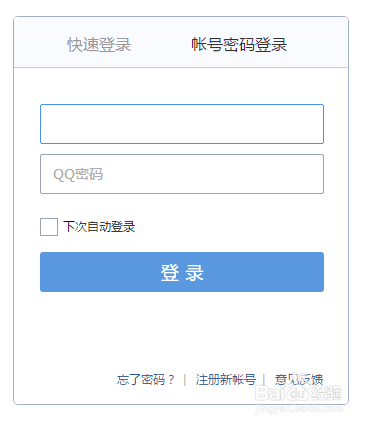Click into the QQ密码 password field
Image resolution: width=372 pixels, height=426 pixels.
coord(182,174)
